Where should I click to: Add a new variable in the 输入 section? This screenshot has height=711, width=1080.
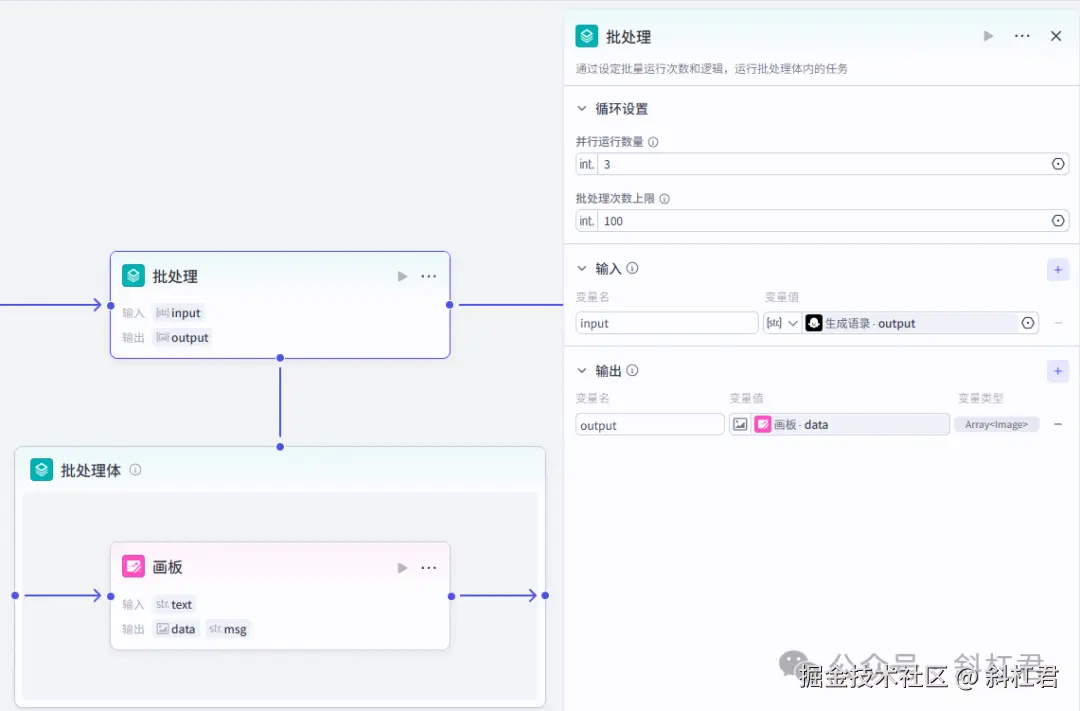pyautogui.click(x=1058, y=269)
